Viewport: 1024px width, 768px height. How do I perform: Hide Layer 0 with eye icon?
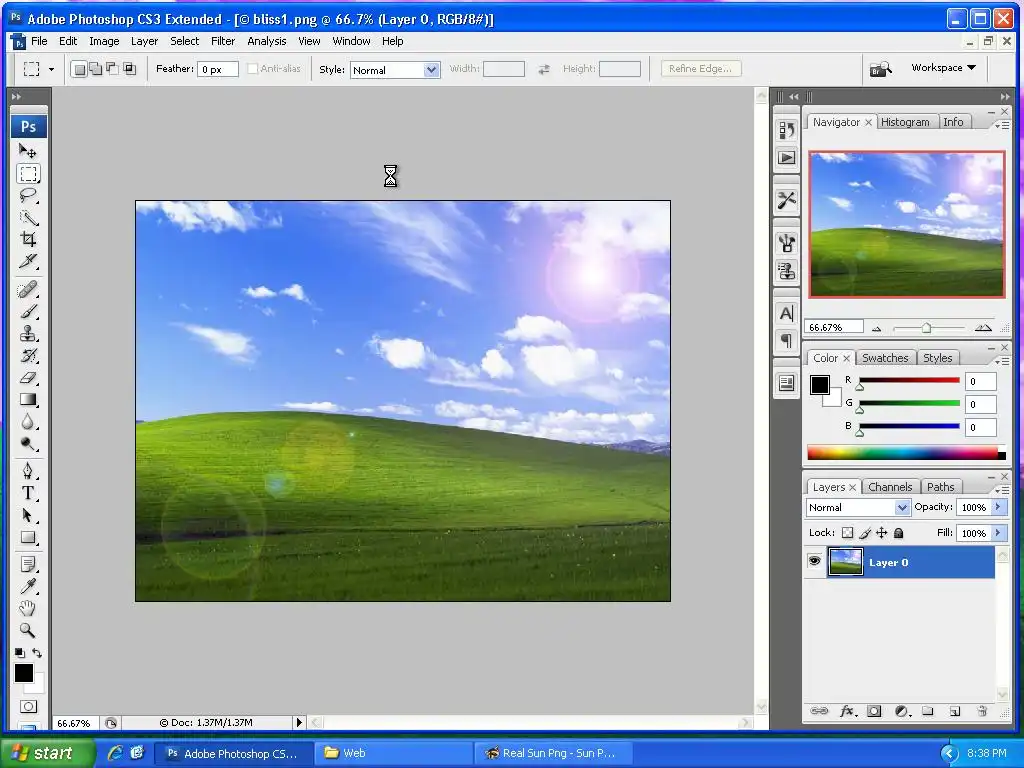click(x=814, y=562)
